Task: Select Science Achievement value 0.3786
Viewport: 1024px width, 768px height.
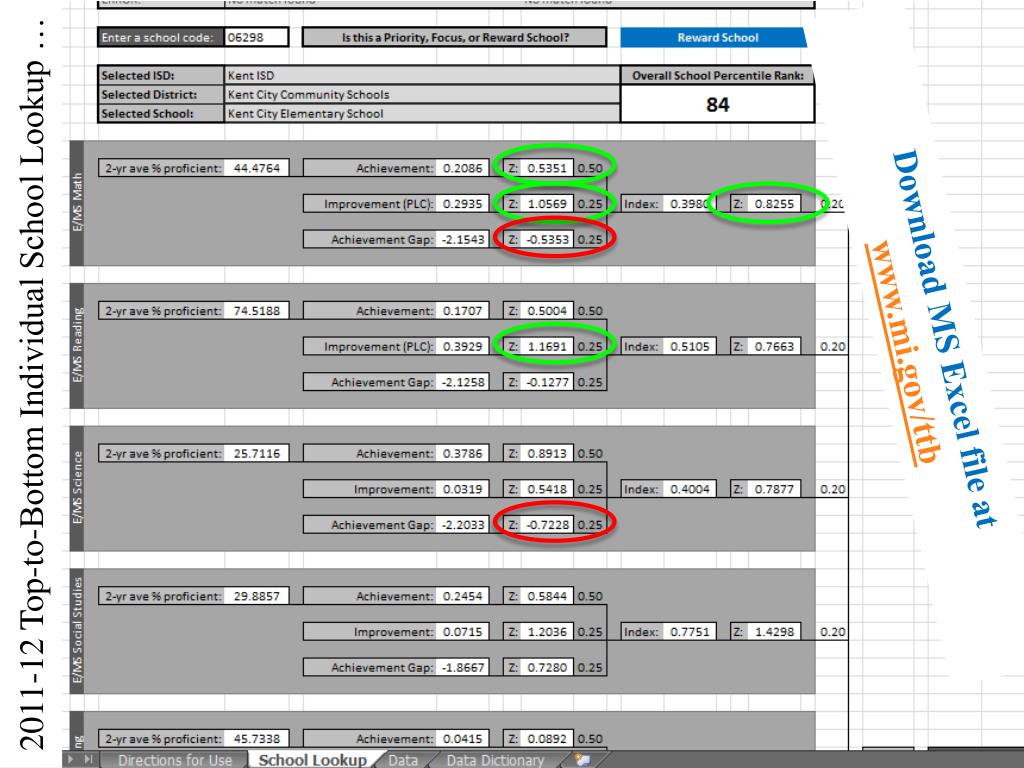Action: point(462,453)
